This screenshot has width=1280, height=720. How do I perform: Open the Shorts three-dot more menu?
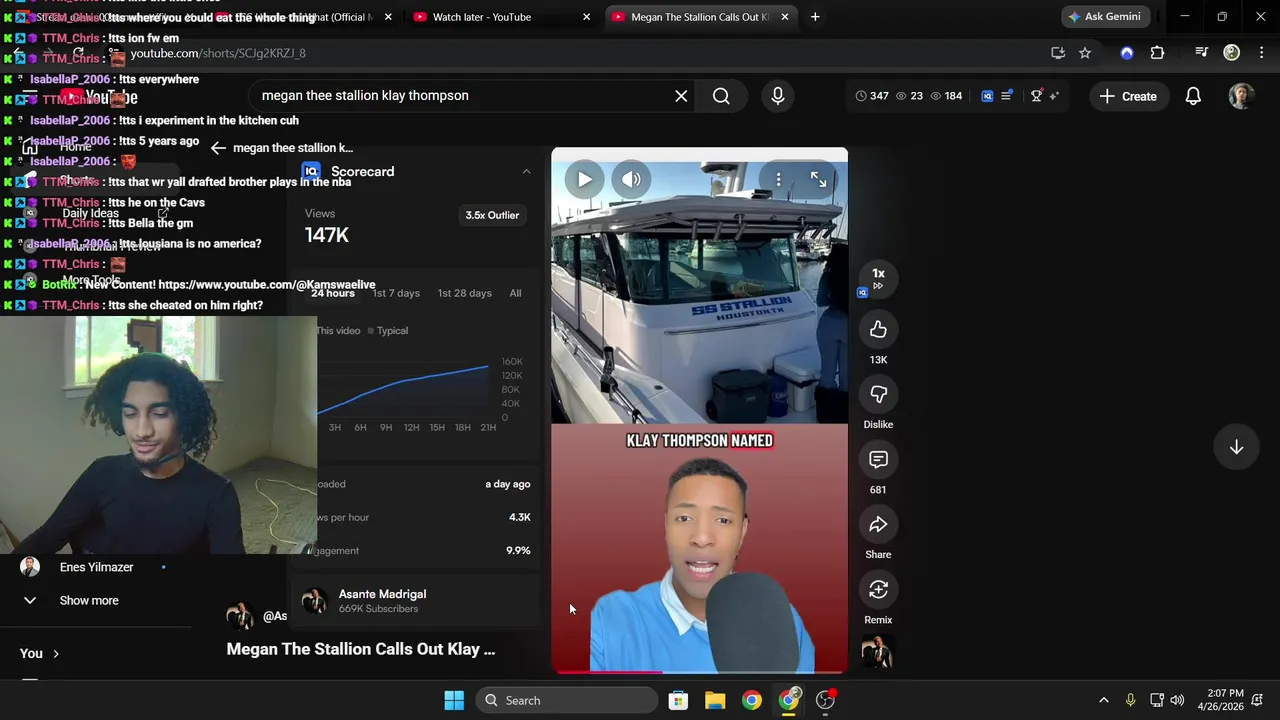point(778,179)
